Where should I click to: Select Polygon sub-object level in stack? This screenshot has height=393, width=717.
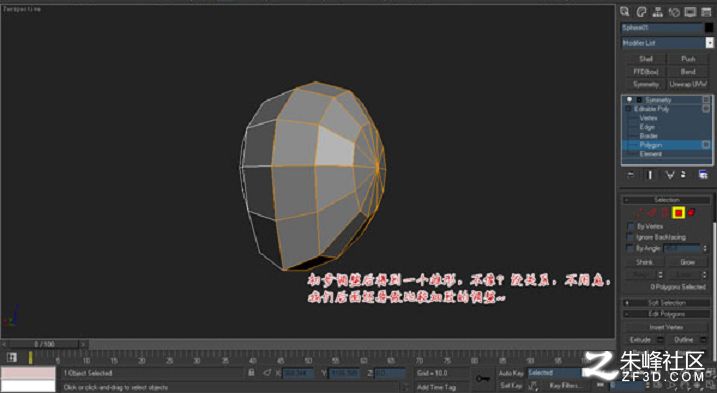click(651, 145)
